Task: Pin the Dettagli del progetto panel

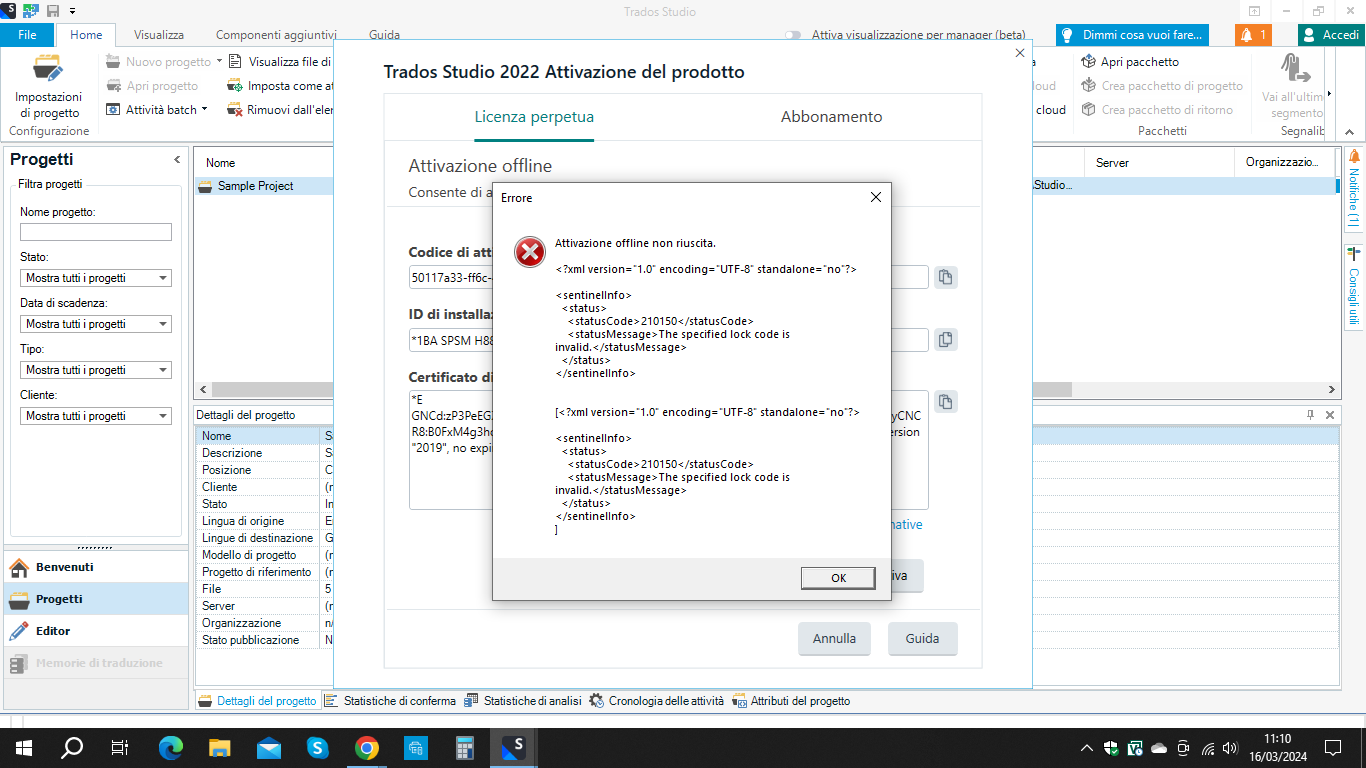Action: [x=1311, y=415]
